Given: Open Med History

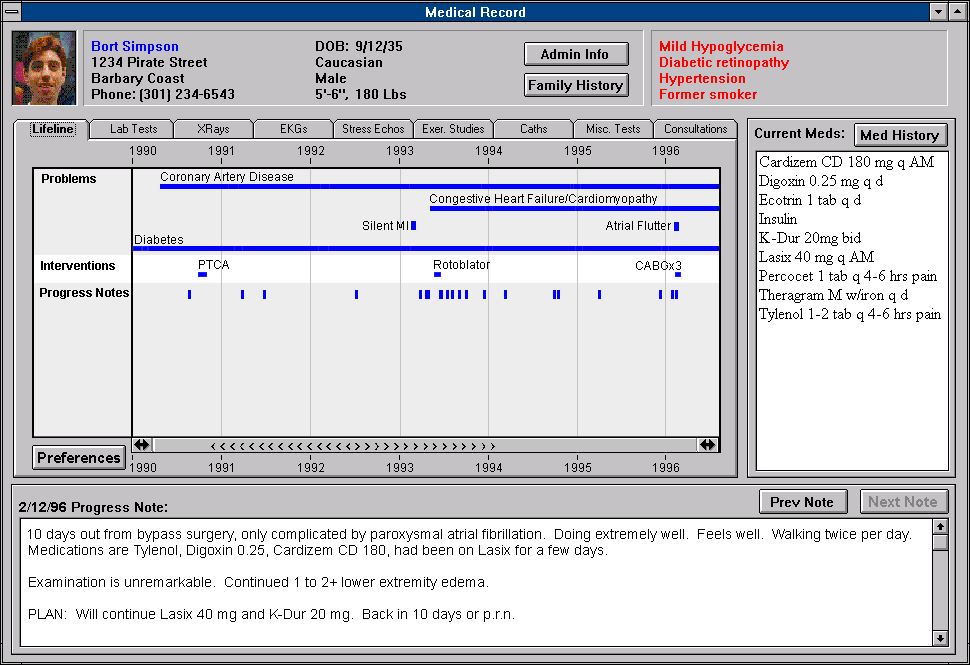Looking at the screenshot, I should point(900,135).
